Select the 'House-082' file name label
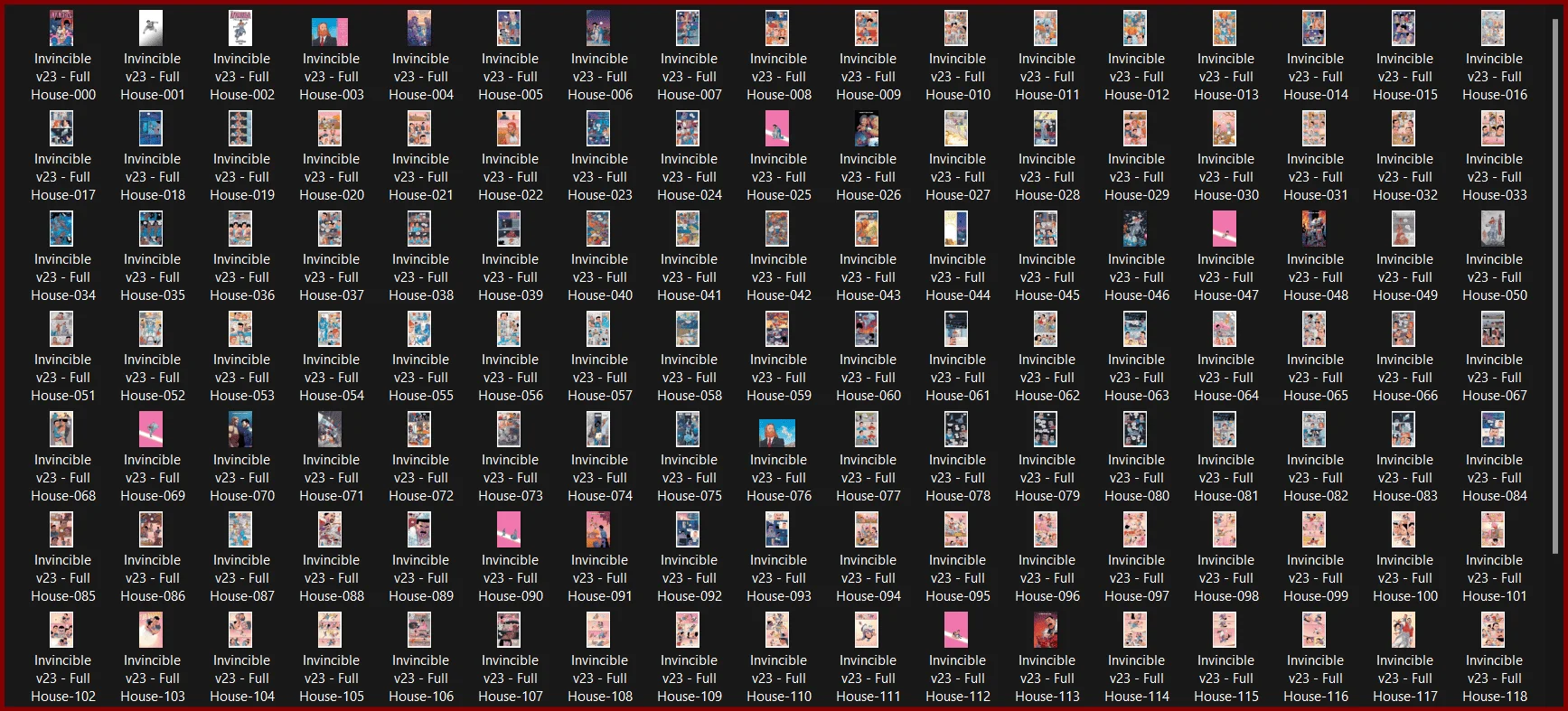 click(x=1316, y=496)
